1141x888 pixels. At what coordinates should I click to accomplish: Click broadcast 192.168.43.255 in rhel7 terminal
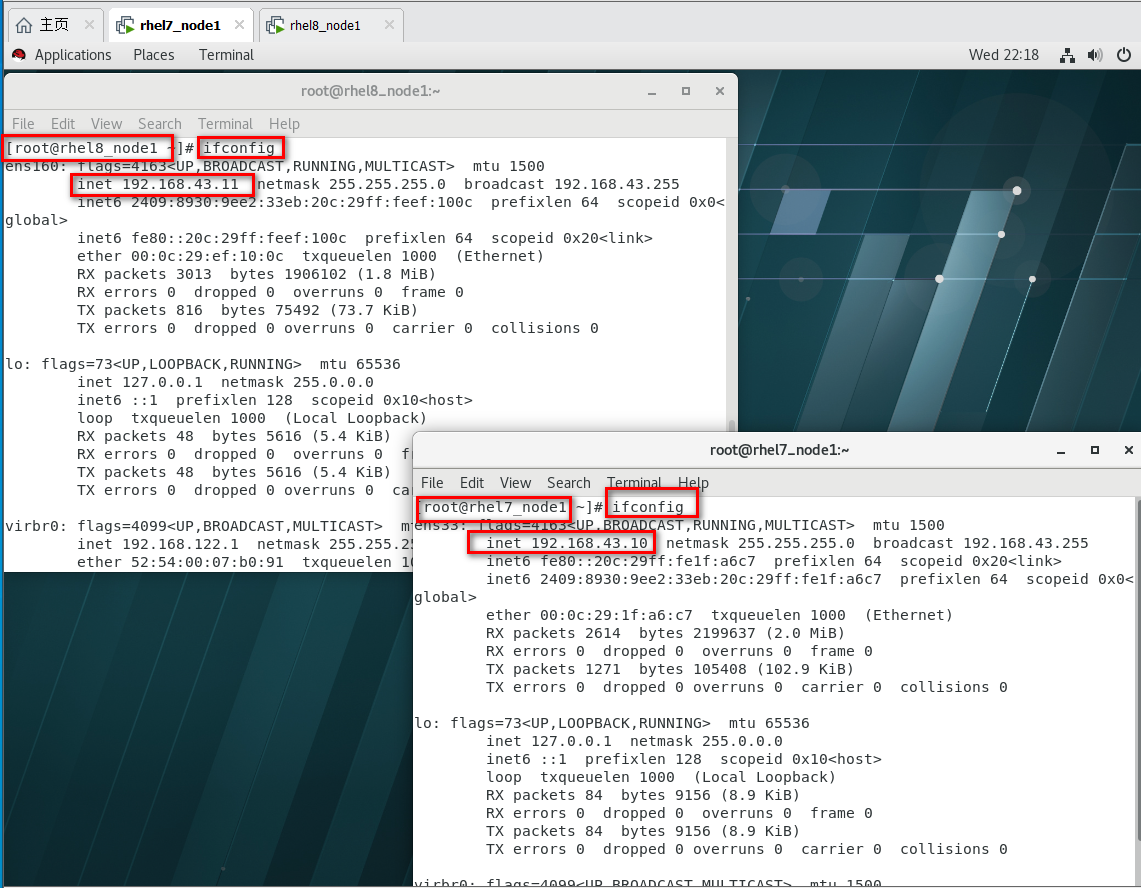pos(981,543)
